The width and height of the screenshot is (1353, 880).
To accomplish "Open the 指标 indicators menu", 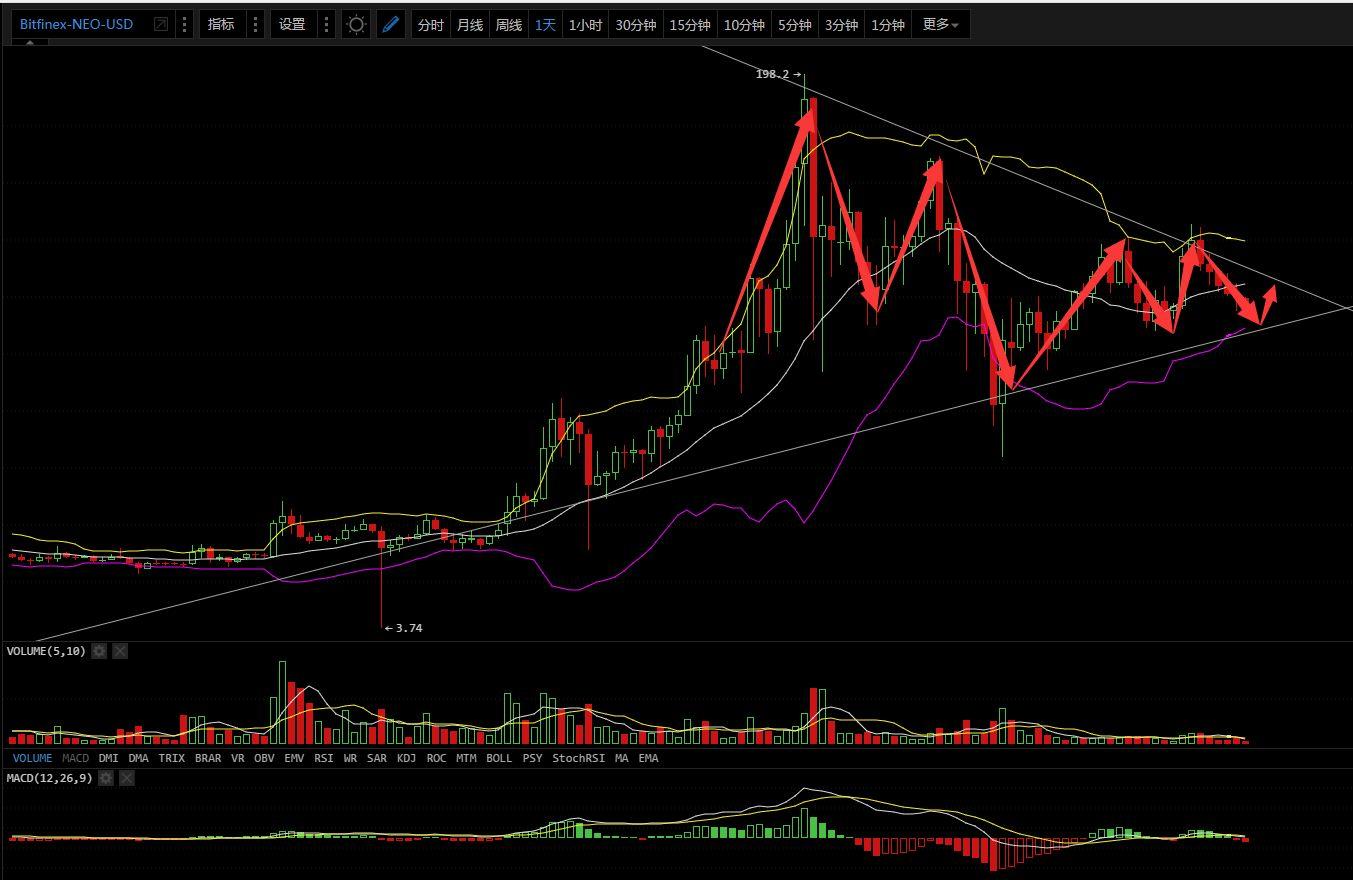I will (221, 24).
